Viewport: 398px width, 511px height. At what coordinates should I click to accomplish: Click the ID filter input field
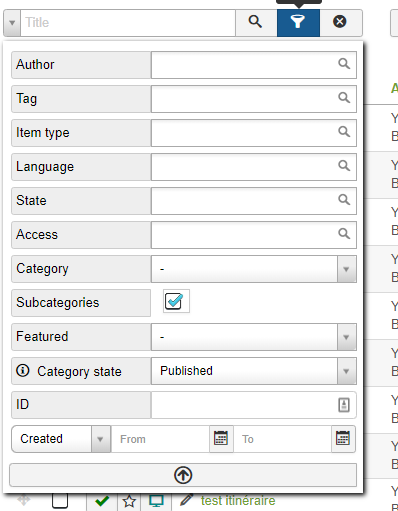(x=254, y=405)
